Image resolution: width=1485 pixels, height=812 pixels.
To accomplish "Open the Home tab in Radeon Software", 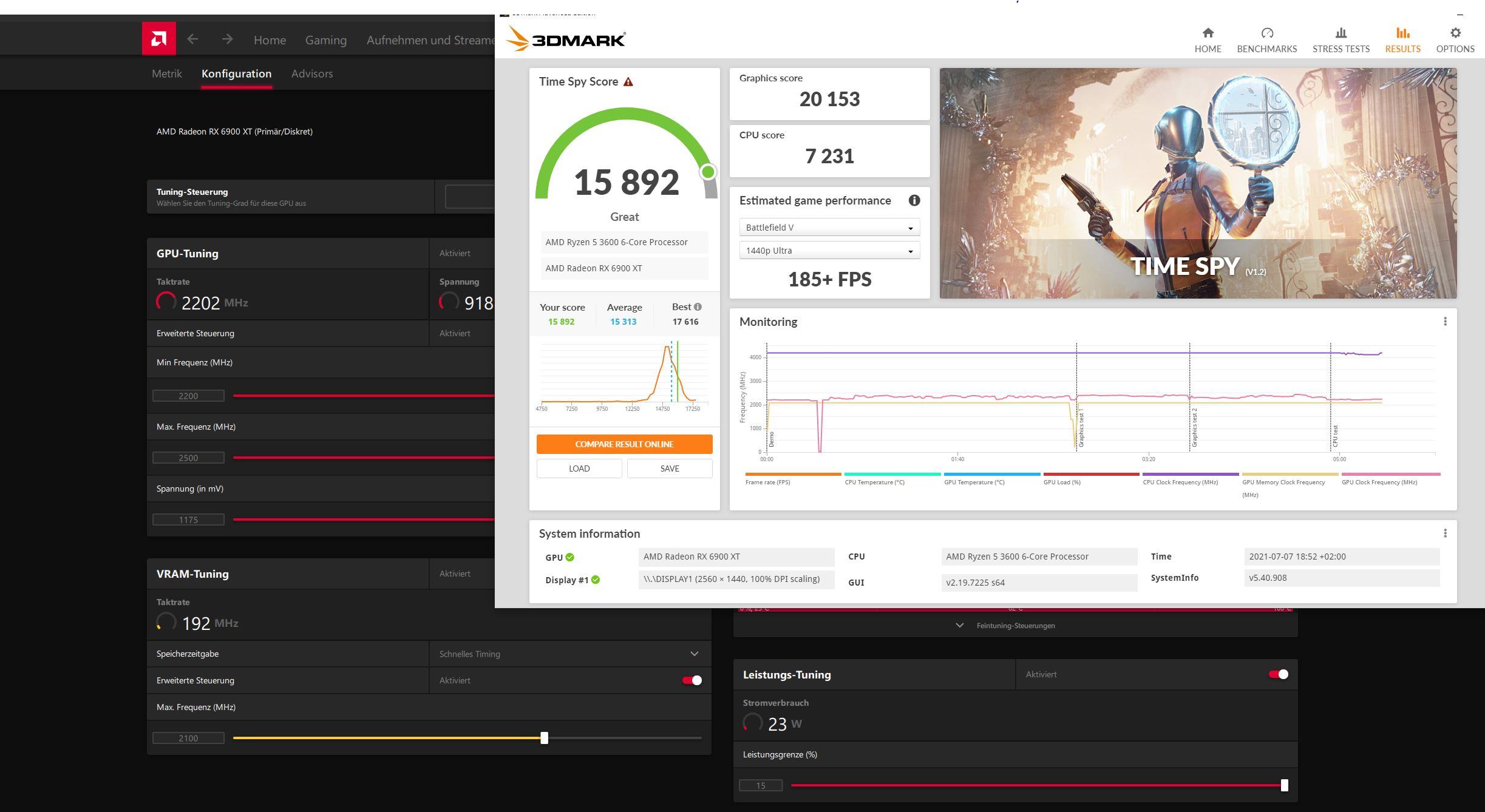I will click(270, 40).
